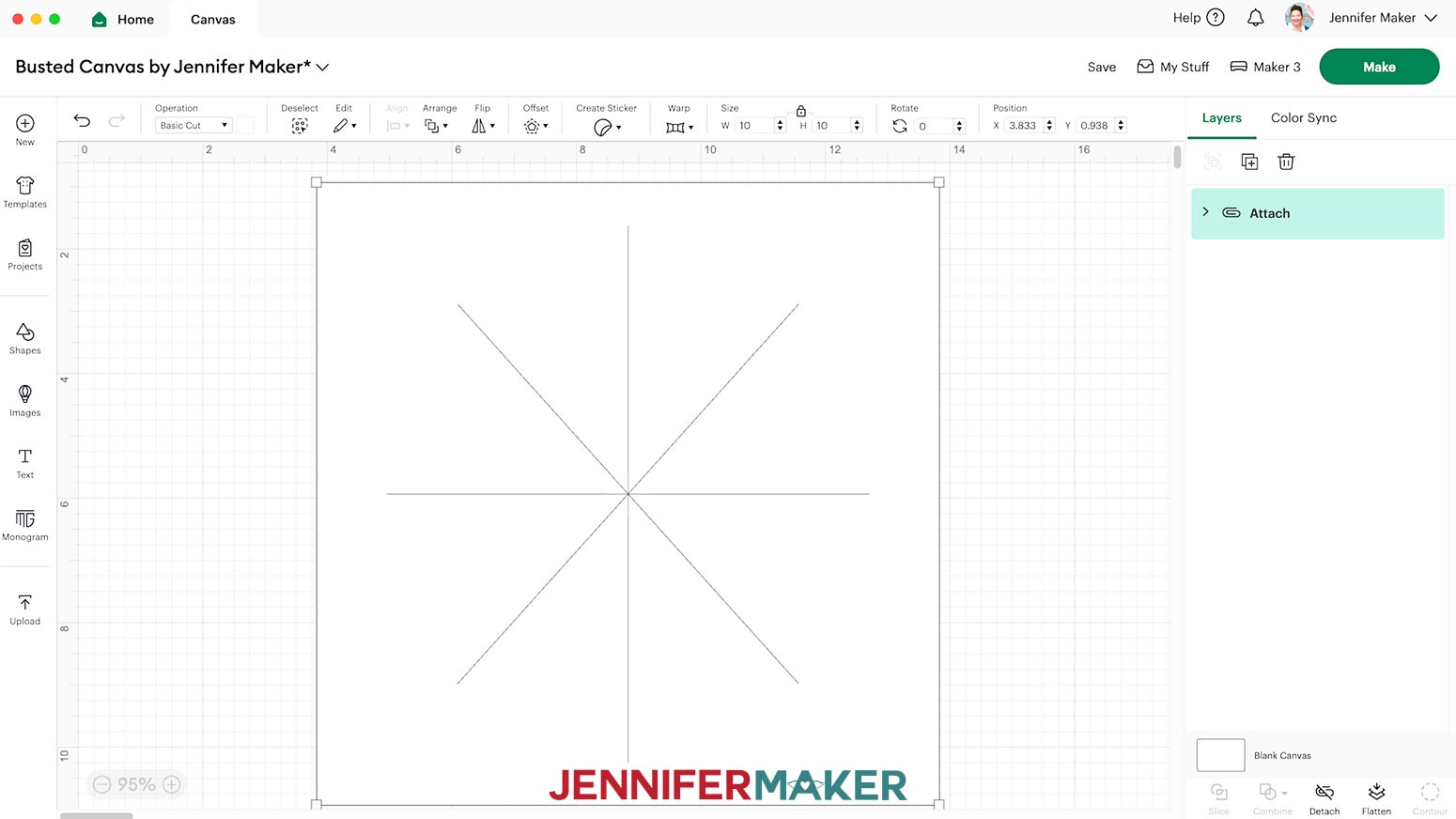Click the Y position stepper arrows

pos(1121,126)
